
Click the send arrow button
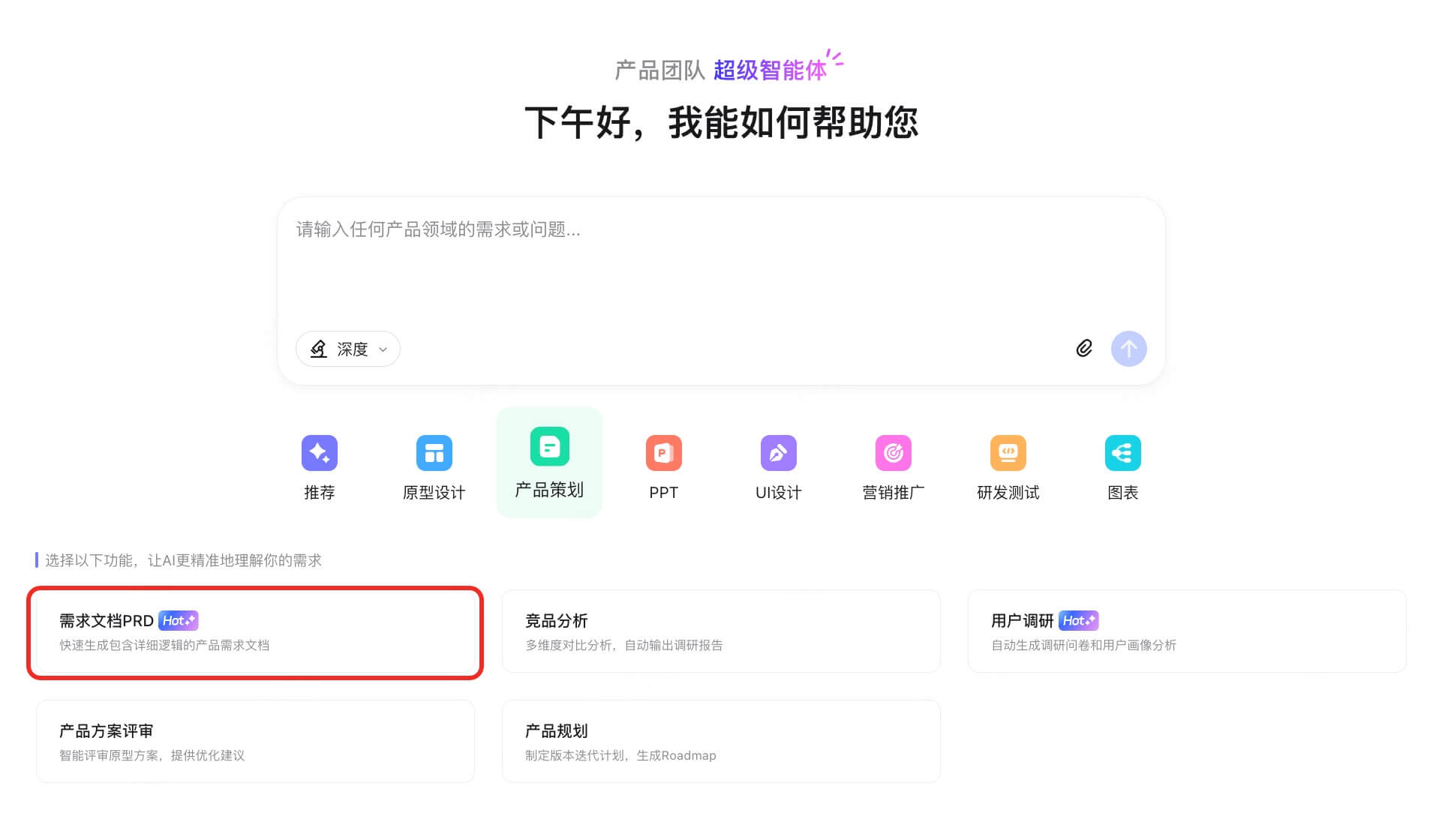[1129, 348]
